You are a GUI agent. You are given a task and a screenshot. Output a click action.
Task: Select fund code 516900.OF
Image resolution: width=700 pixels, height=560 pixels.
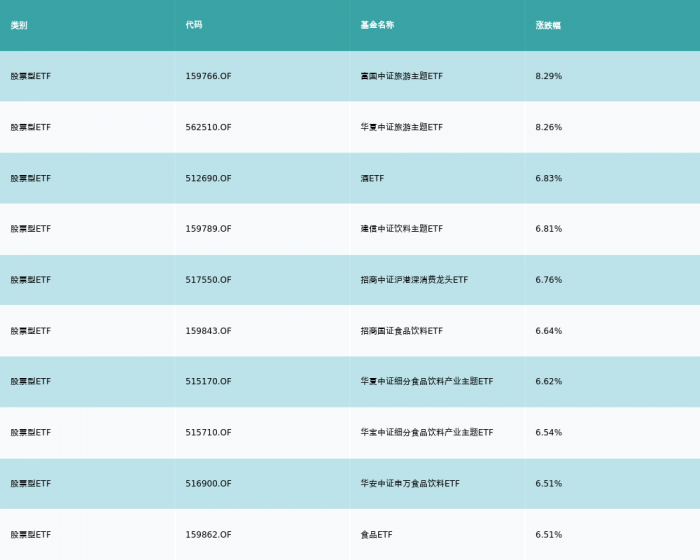coord(208,484)
